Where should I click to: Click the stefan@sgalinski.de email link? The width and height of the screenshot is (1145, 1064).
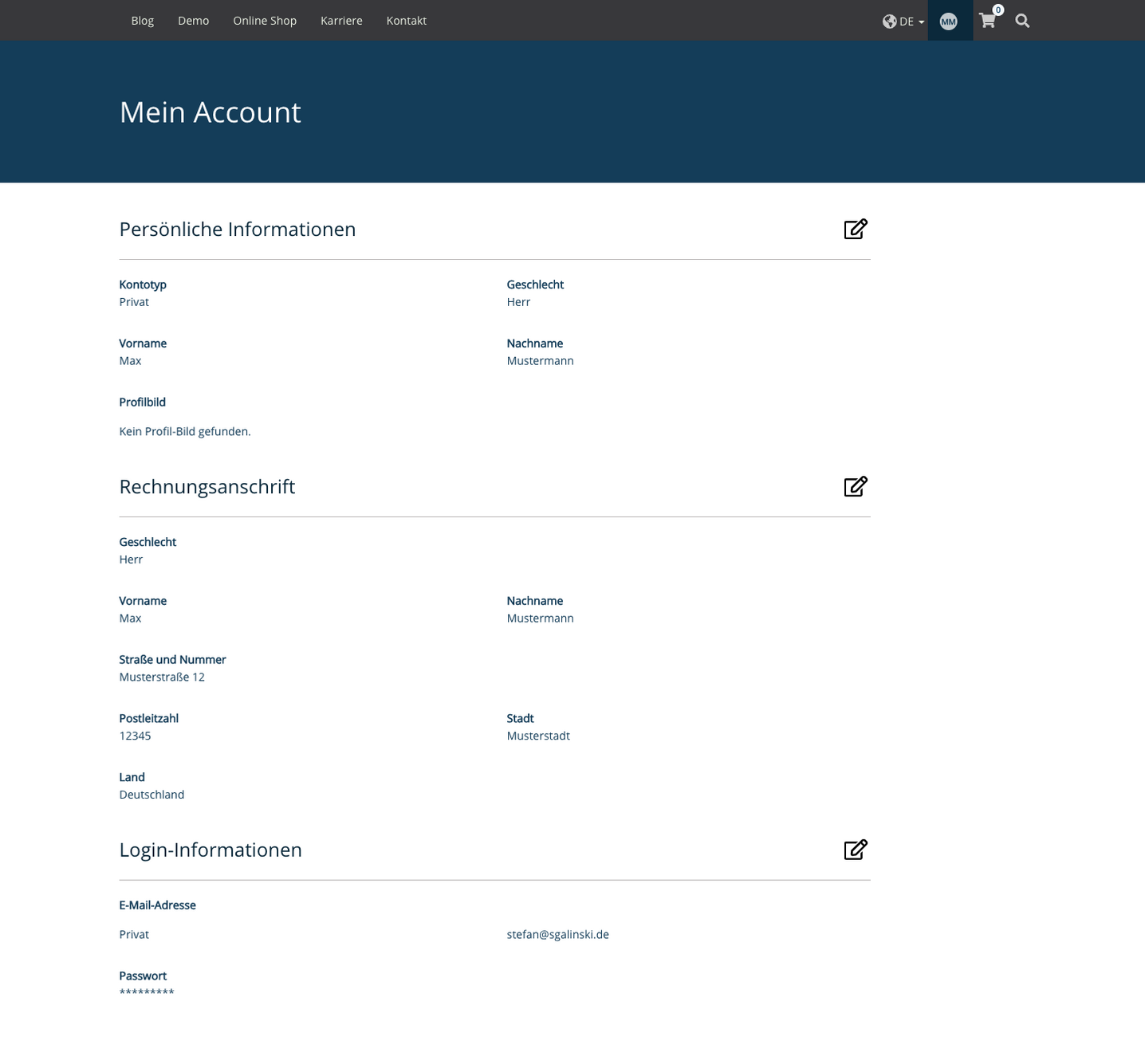tap(557, 934)
